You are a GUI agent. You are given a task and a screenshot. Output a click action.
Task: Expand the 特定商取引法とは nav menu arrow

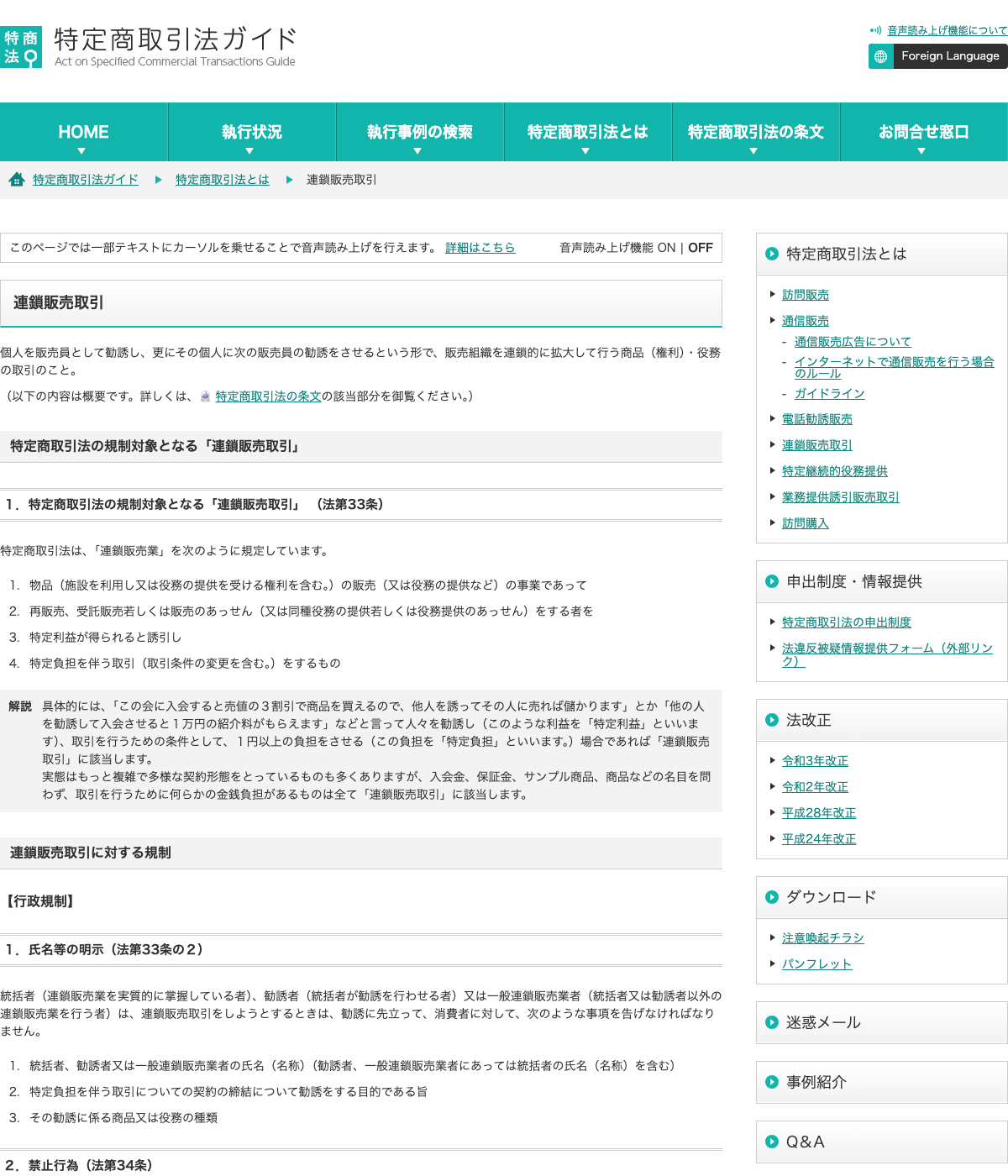[585, 151]
